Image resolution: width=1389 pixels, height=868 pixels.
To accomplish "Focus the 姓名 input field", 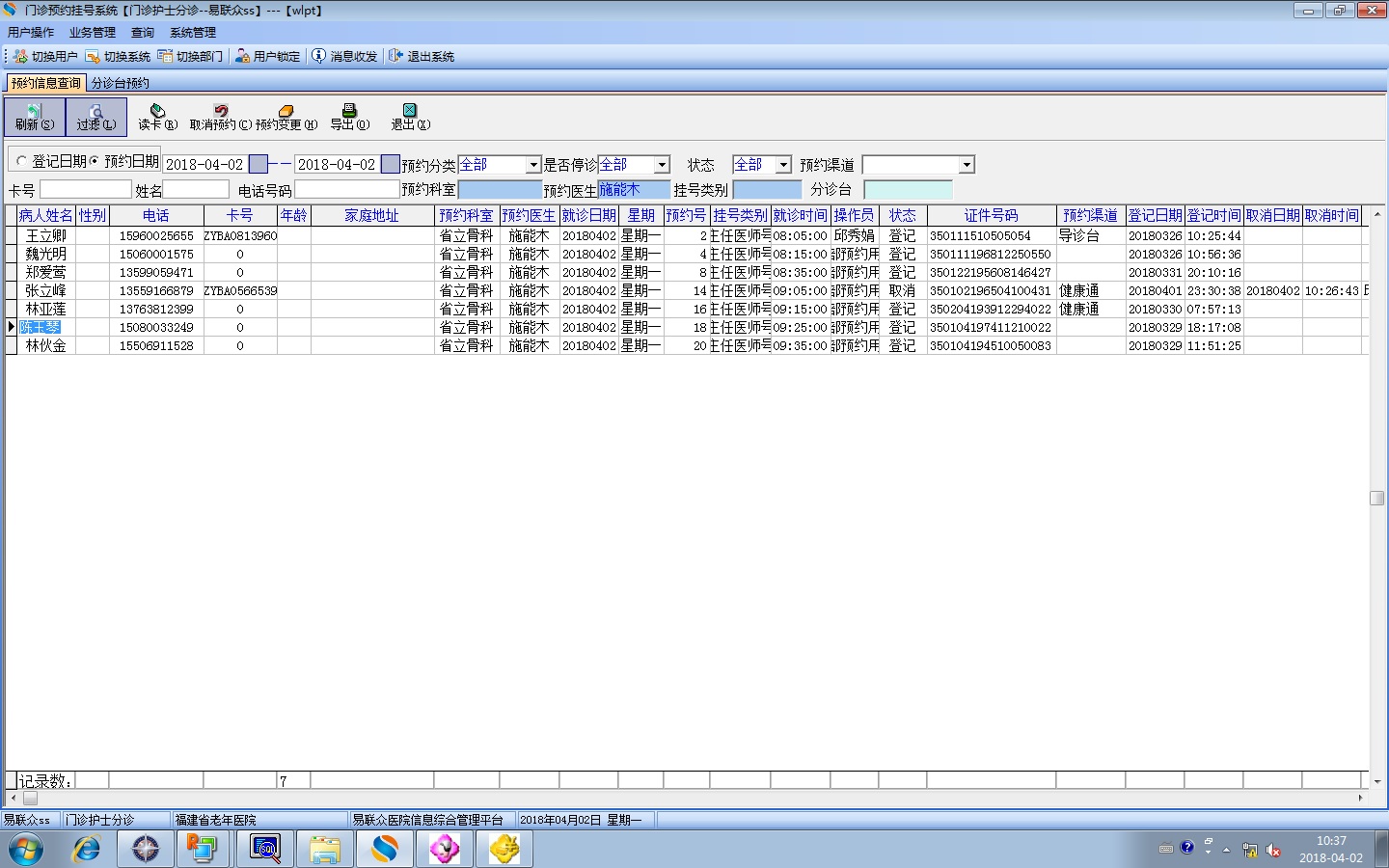I will coord(196,190).
